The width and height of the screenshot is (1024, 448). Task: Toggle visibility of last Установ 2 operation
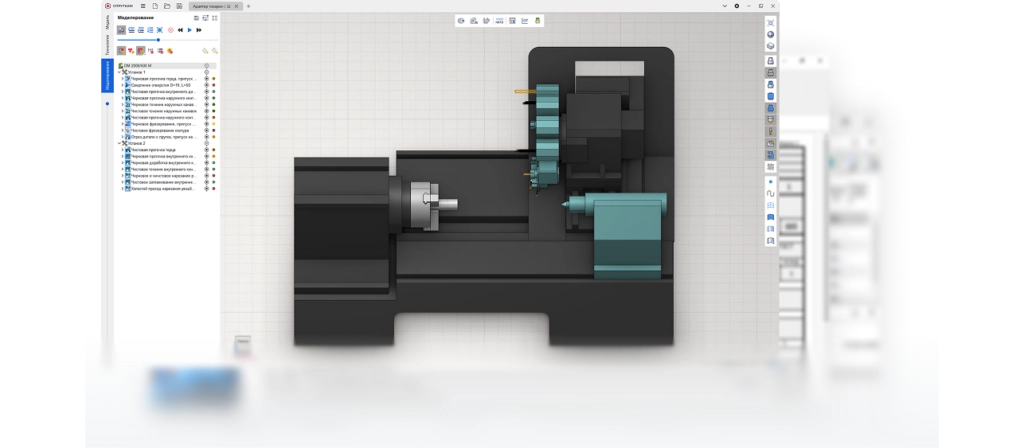tap(206, 188)
